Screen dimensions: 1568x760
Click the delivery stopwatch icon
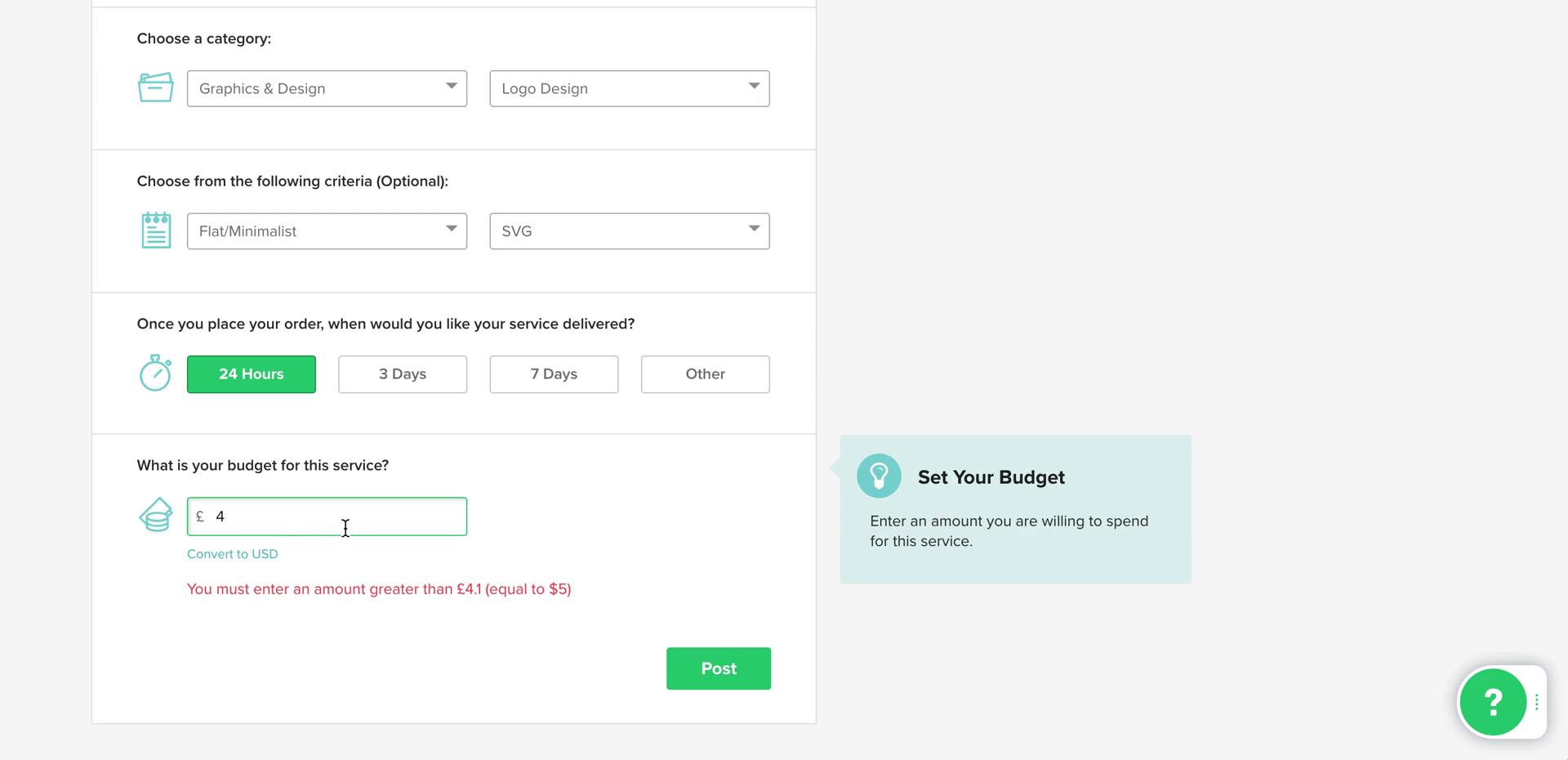pyautogui.click(x=155, y=373)
